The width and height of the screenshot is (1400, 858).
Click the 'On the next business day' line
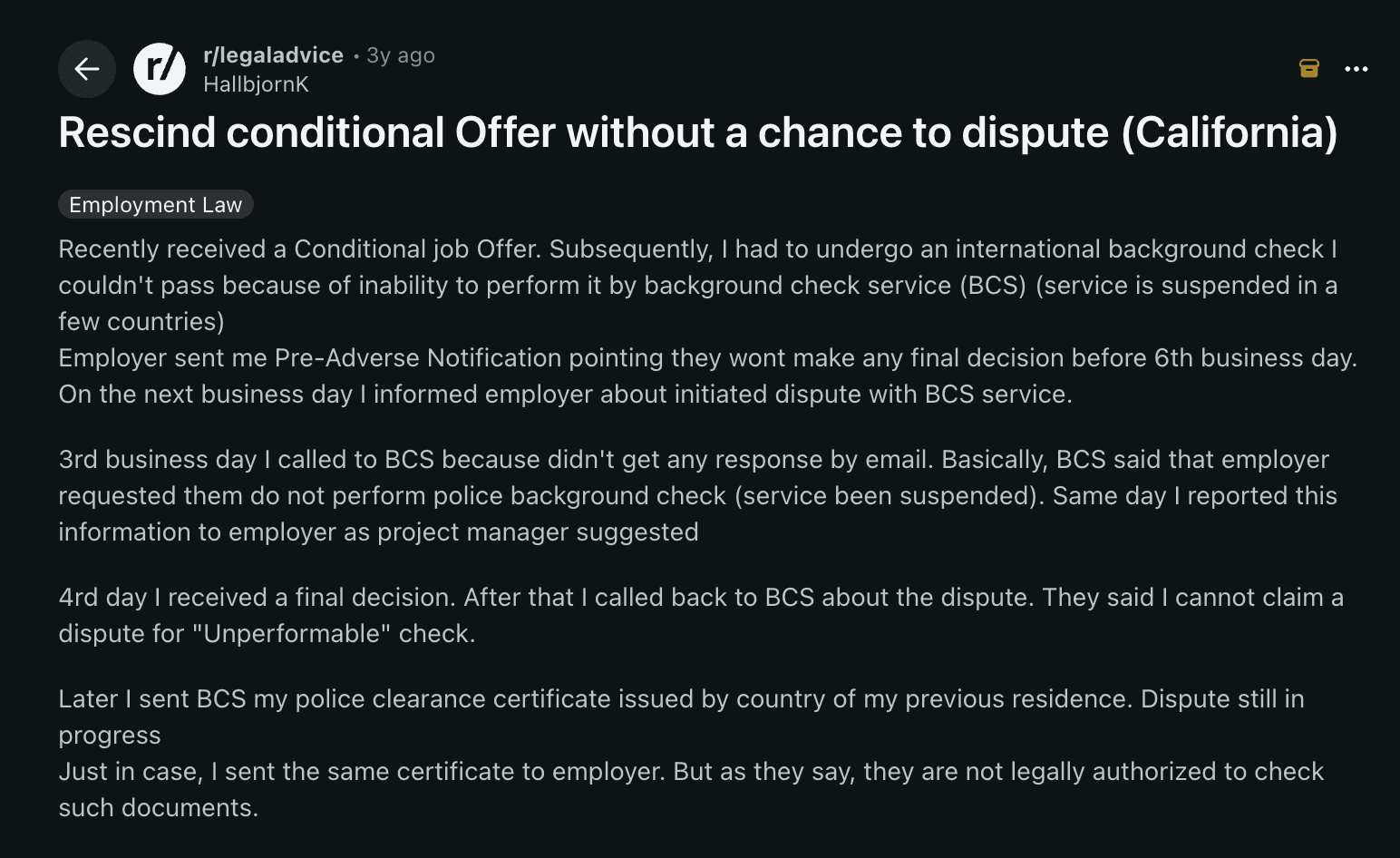[x=566, y=394]
